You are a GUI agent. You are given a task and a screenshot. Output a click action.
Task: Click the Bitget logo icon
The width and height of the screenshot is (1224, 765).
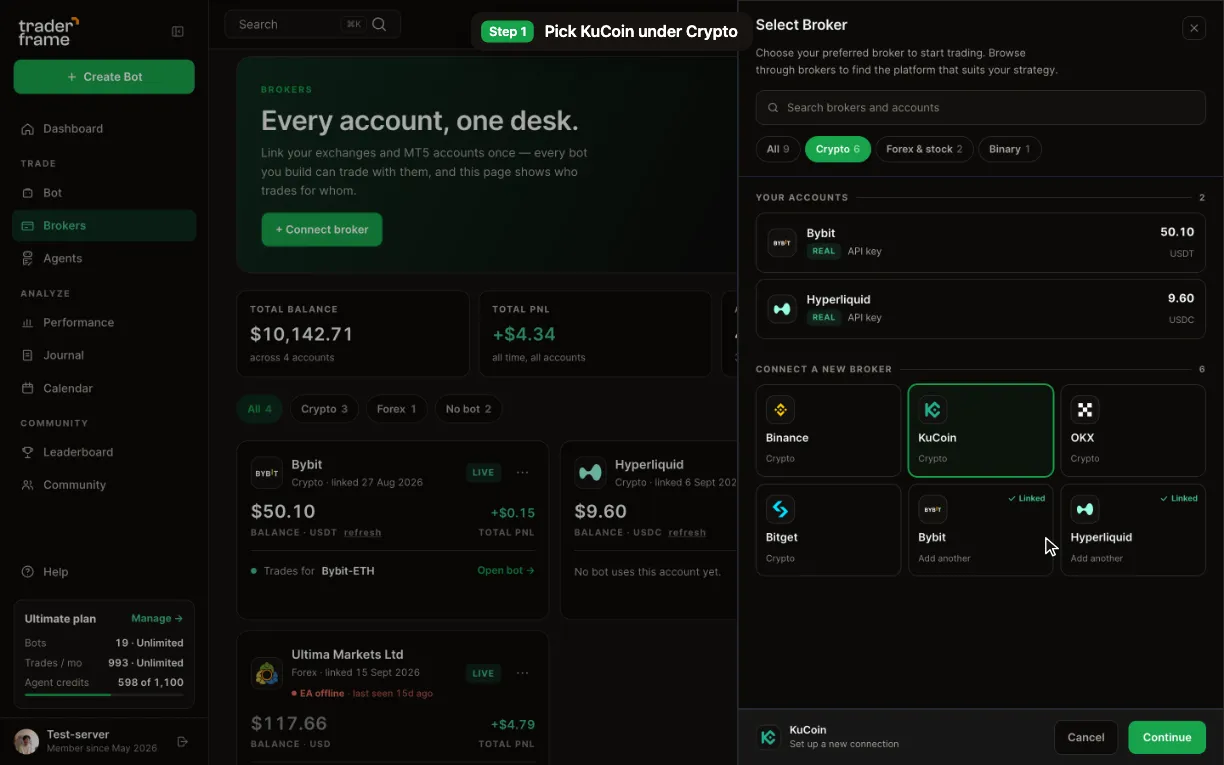780,510
